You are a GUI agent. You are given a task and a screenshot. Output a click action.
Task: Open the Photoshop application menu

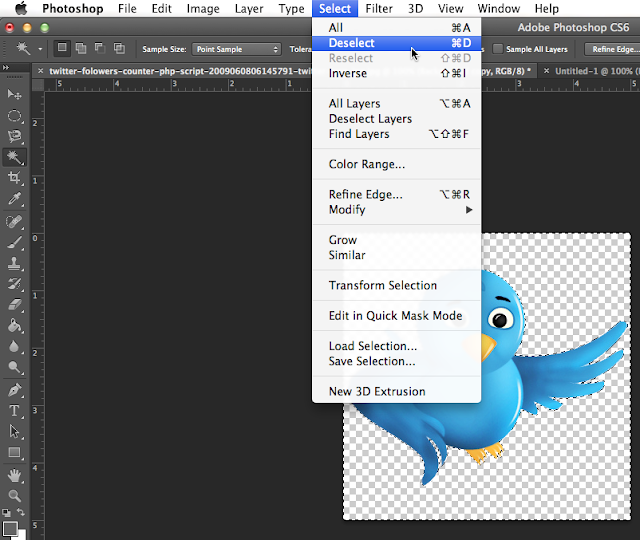73,9
